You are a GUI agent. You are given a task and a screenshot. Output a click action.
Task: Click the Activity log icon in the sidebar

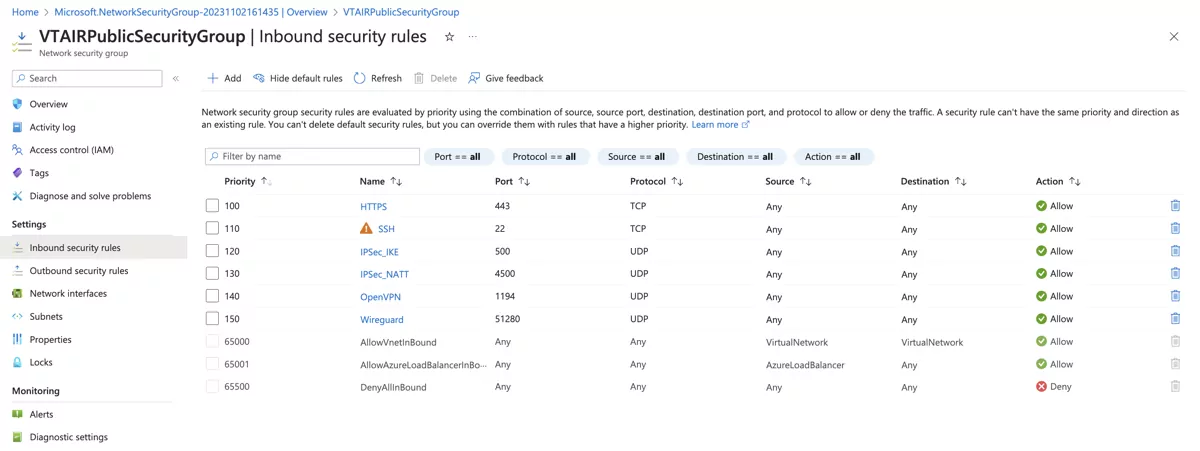click(x=17, y=127)
